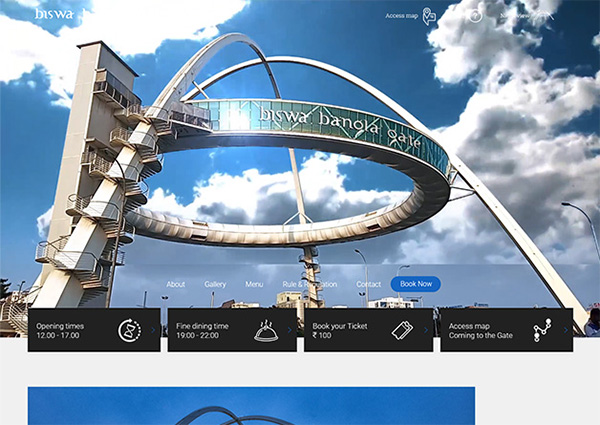Click the Access map Coming to the Gate text
Screen dimensions: 600x425
[x=481, y=331]
